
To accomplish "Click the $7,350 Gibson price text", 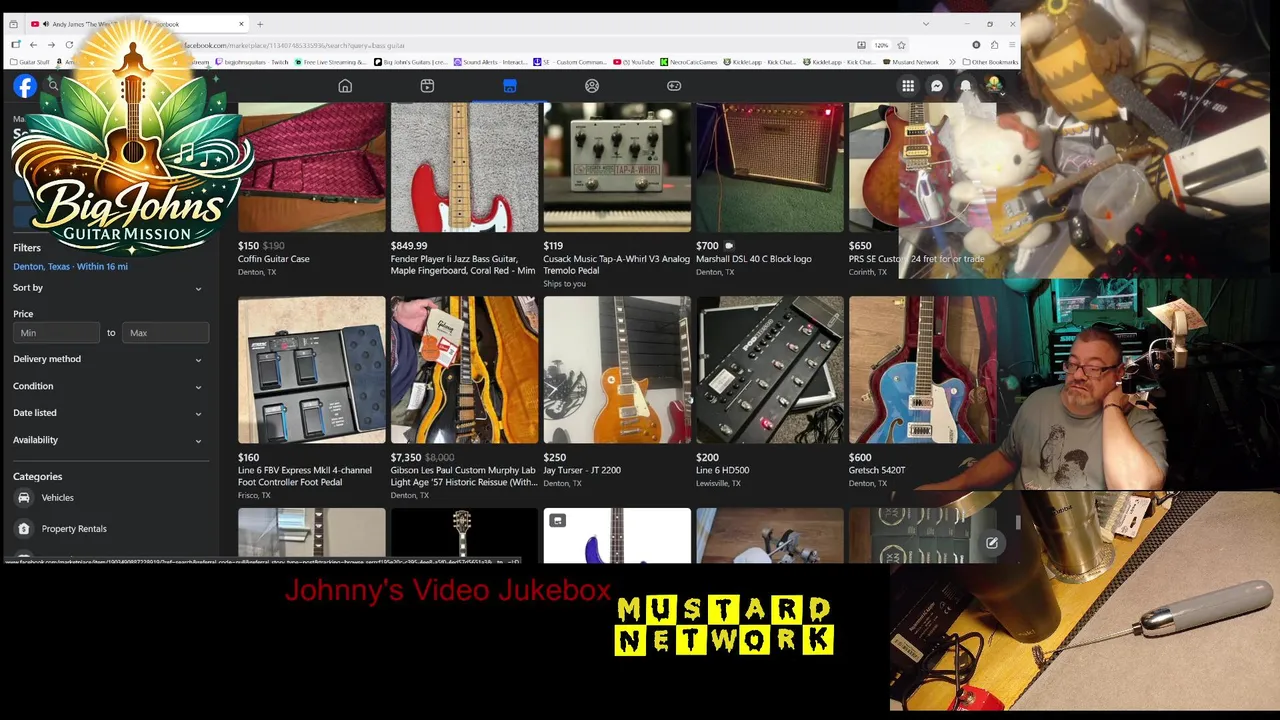I will [x=406, y=457].
